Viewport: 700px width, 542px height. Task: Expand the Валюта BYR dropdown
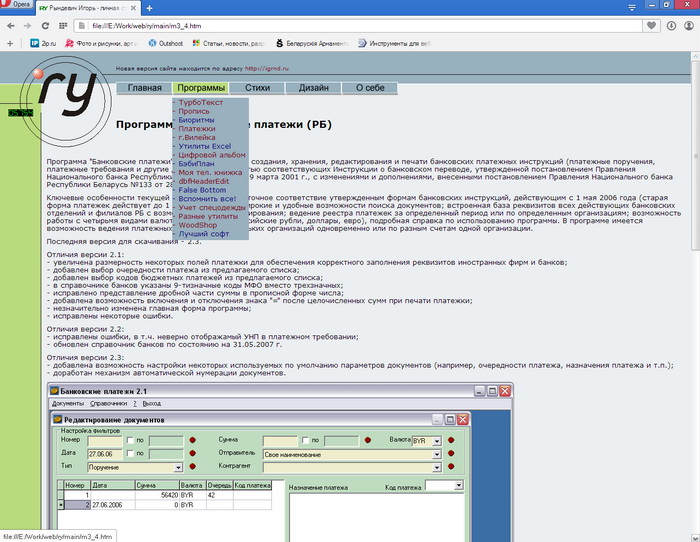pos(437,441)
